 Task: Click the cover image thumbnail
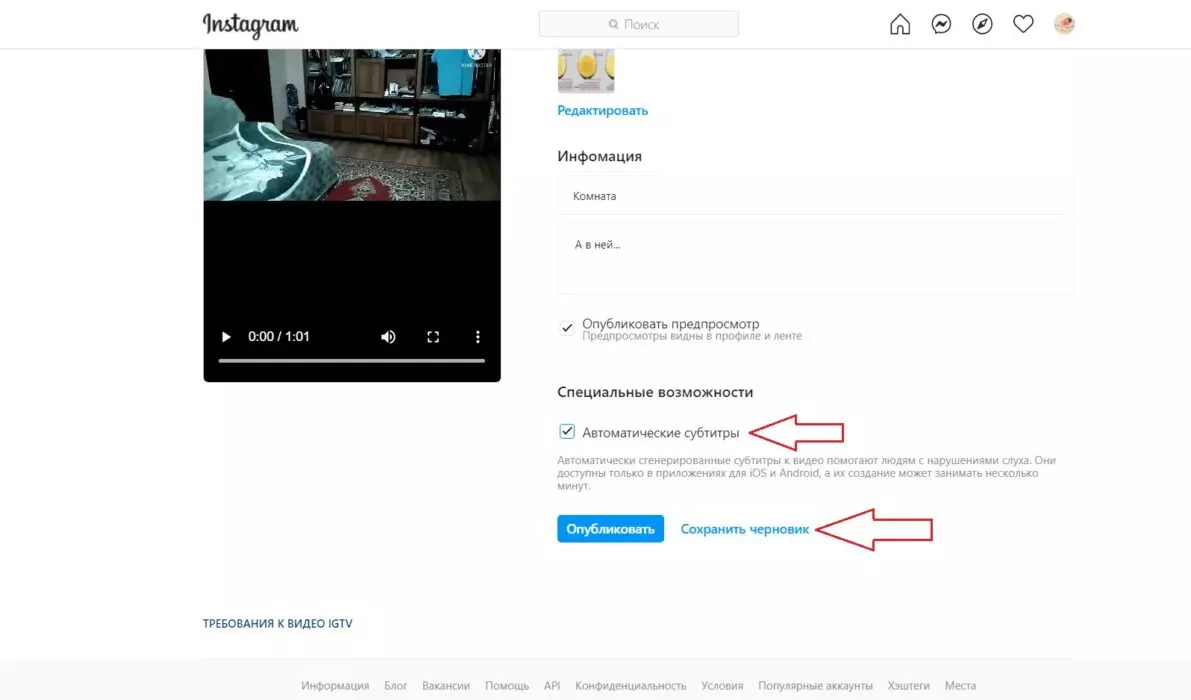pos(586,71)
